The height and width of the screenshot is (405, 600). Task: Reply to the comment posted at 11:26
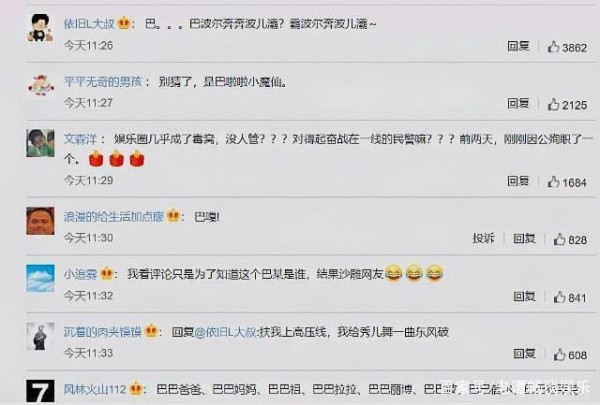[x=518, y=46]
